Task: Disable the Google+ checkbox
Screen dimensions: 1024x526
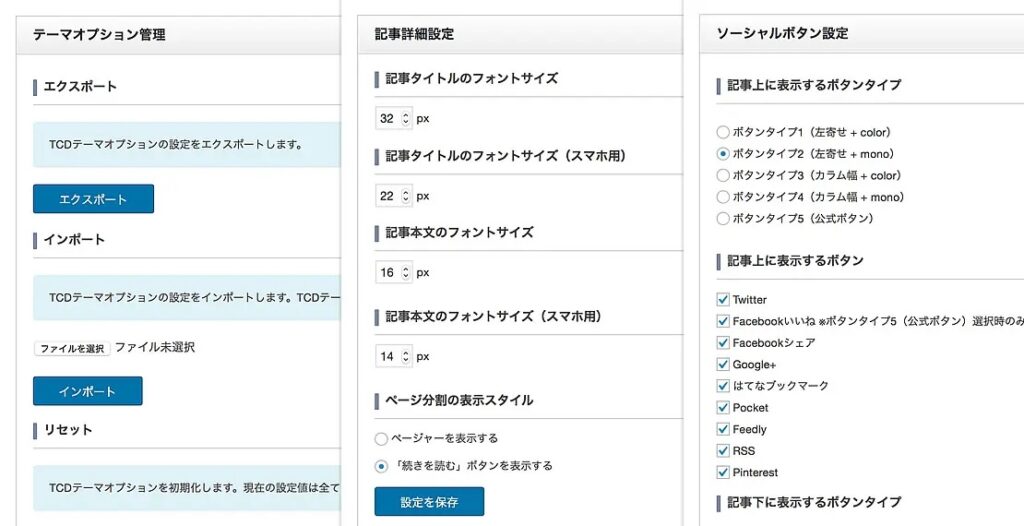Action: point(722,364)
